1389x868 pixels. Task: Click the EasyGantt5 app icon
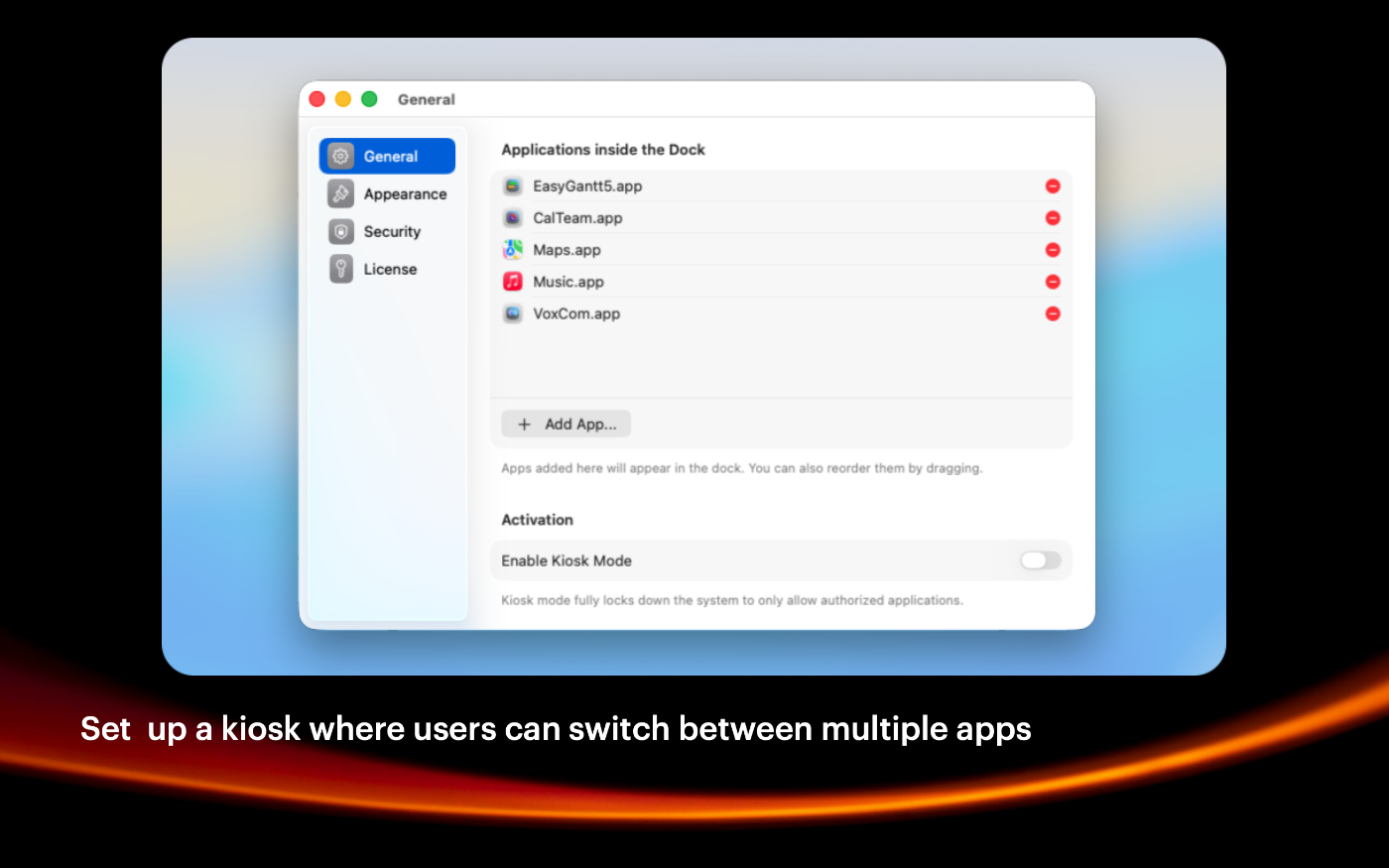pos(512,186)
